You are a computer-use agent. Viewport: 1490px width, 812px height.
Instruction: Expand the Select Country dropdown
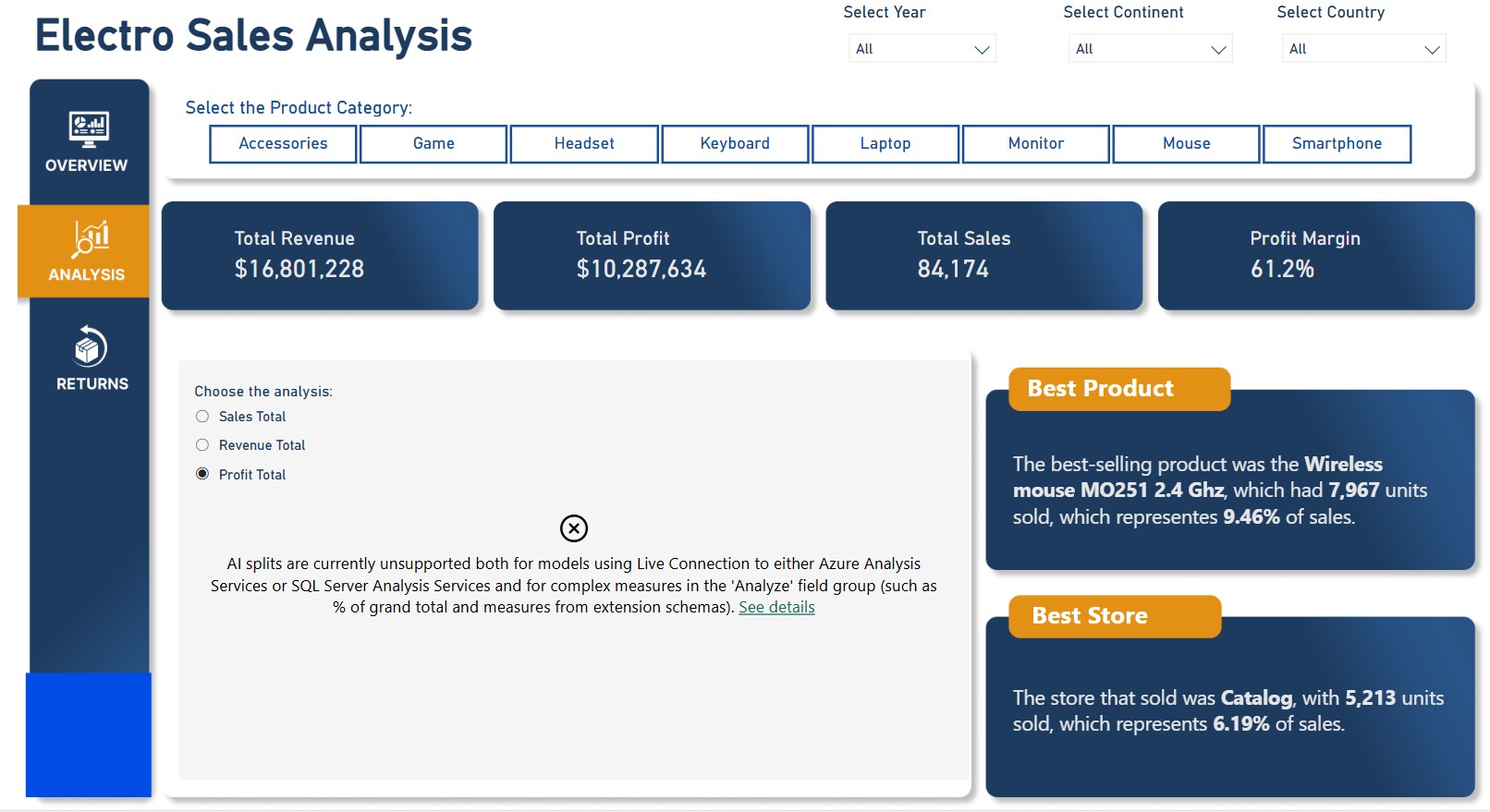point(1363,49)
